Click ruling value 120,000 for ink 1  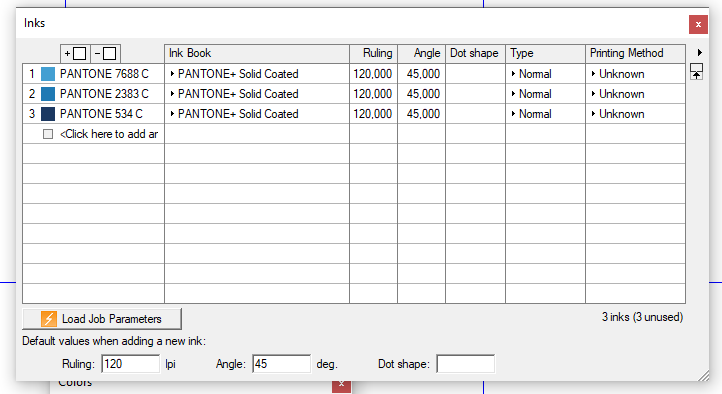click(x=373, y=74)
